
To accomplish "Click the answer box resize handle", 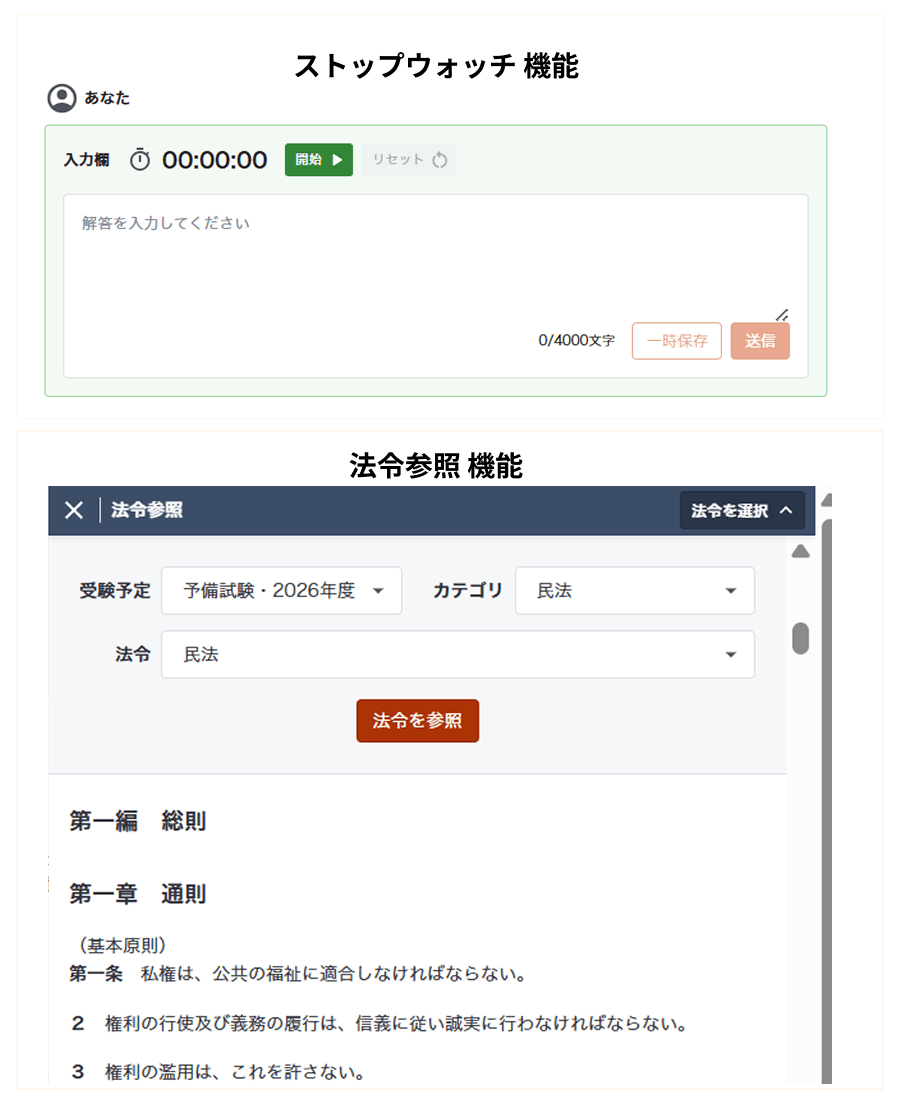I will click(x=782, y=314).
